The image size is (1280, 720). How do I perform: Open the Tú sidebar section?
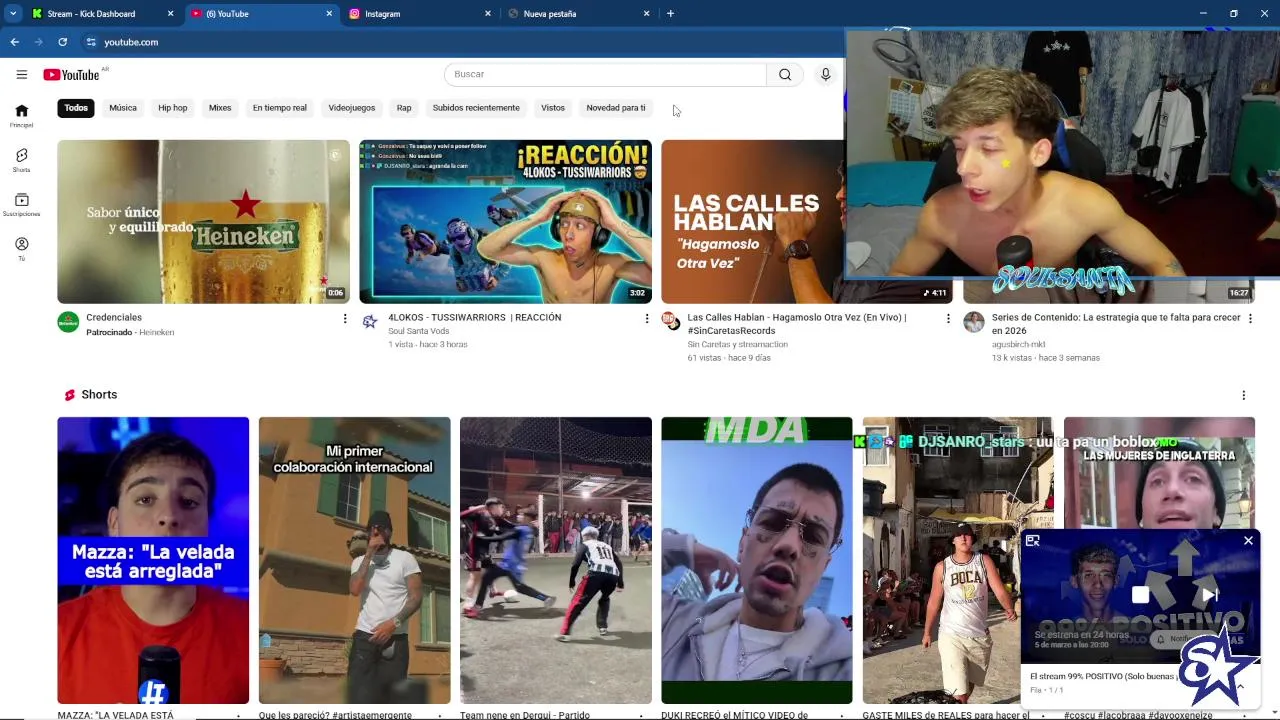(x=21, y=249)
